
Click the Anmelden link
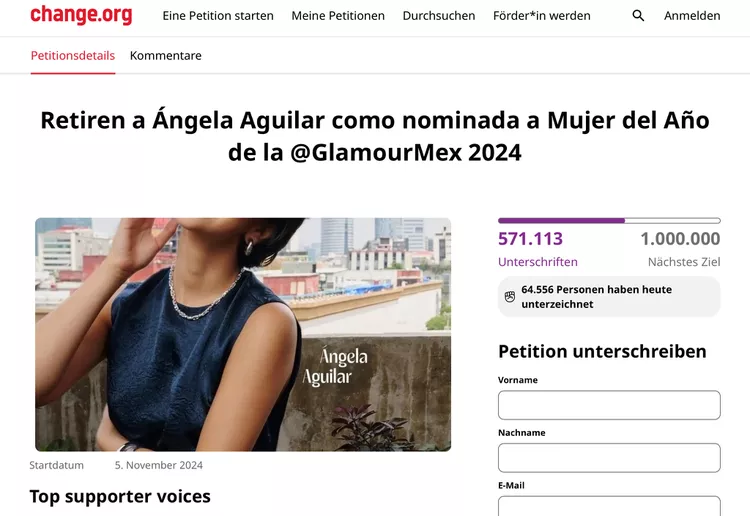point(692,16)
